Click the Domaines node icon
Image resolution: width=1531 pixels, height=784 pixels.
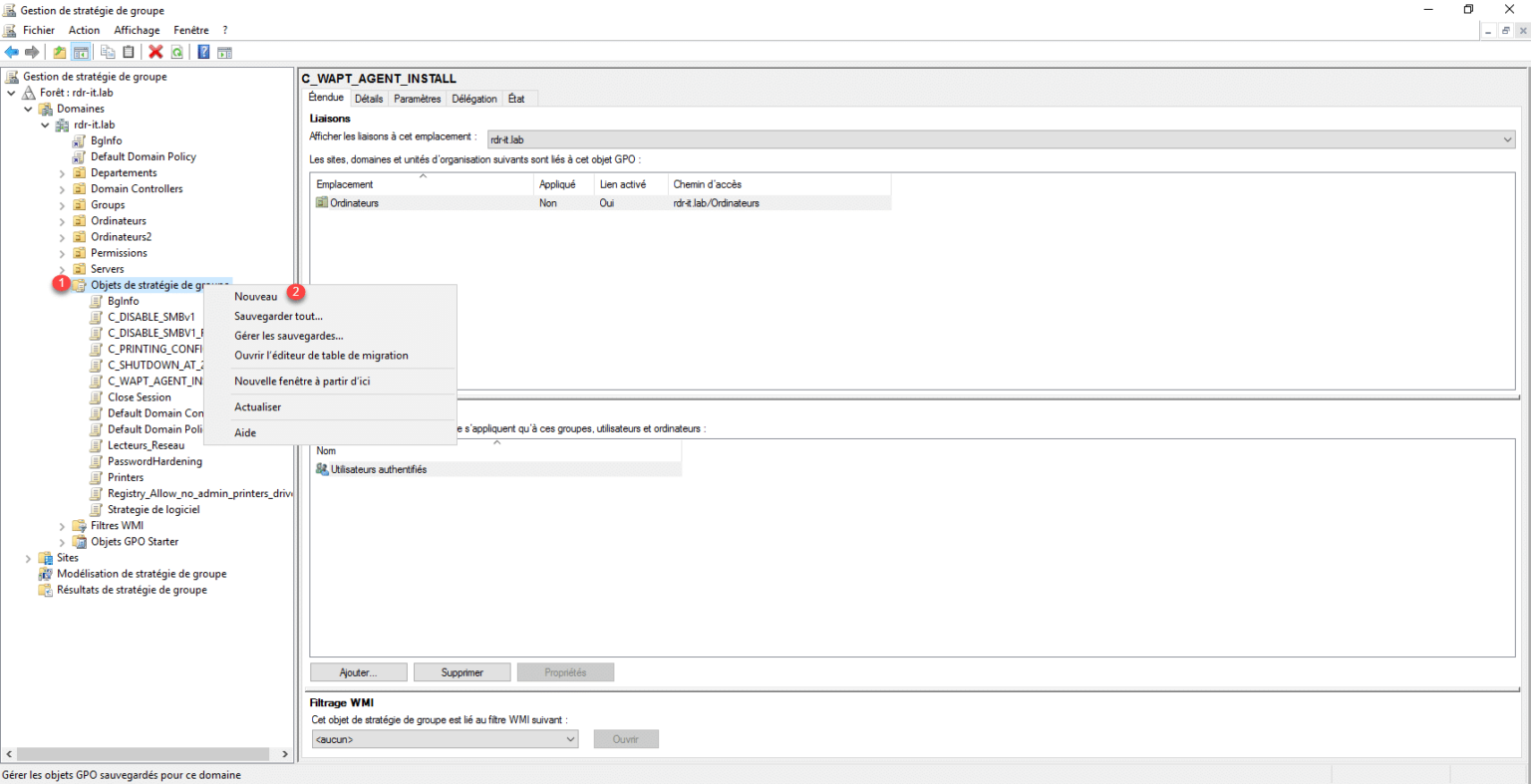point(46,109)
